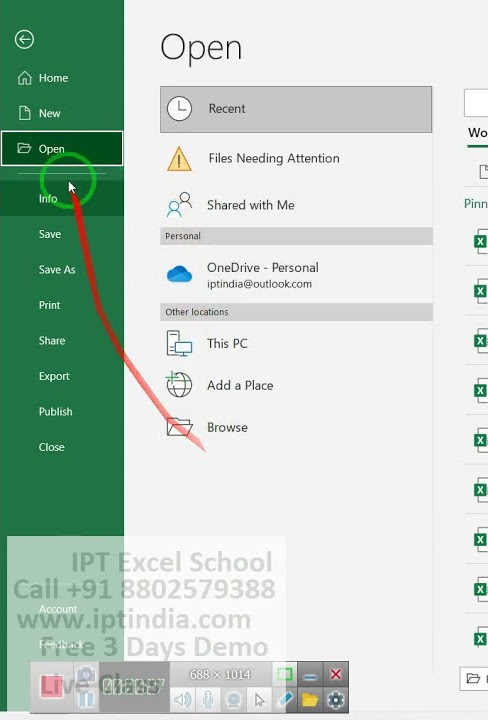
Task: Take a screenshot with recorder camera icon
Action: click(x=86, y=675)
